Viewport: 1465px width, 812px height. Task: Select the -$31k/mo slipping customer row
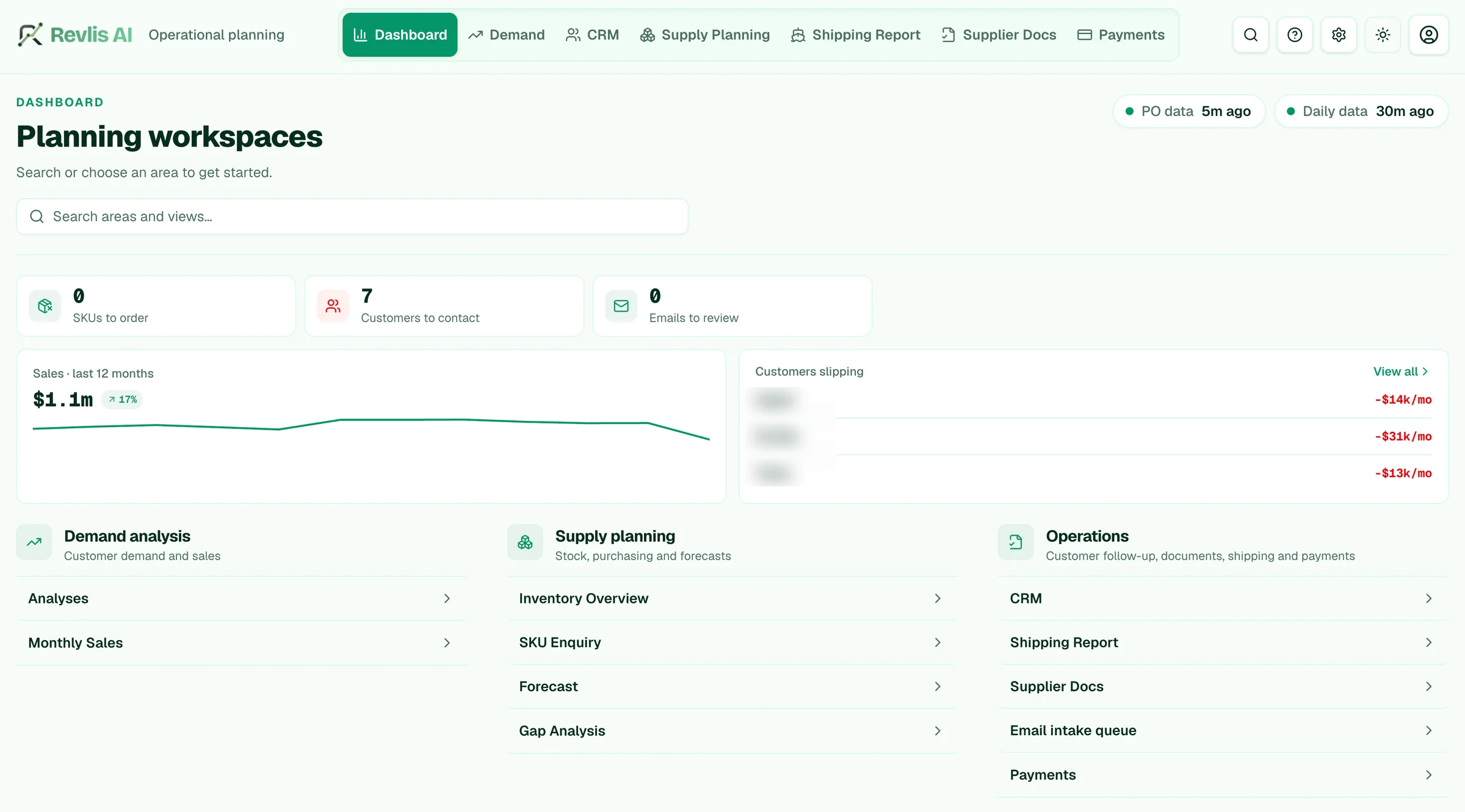coord(1093,436)
